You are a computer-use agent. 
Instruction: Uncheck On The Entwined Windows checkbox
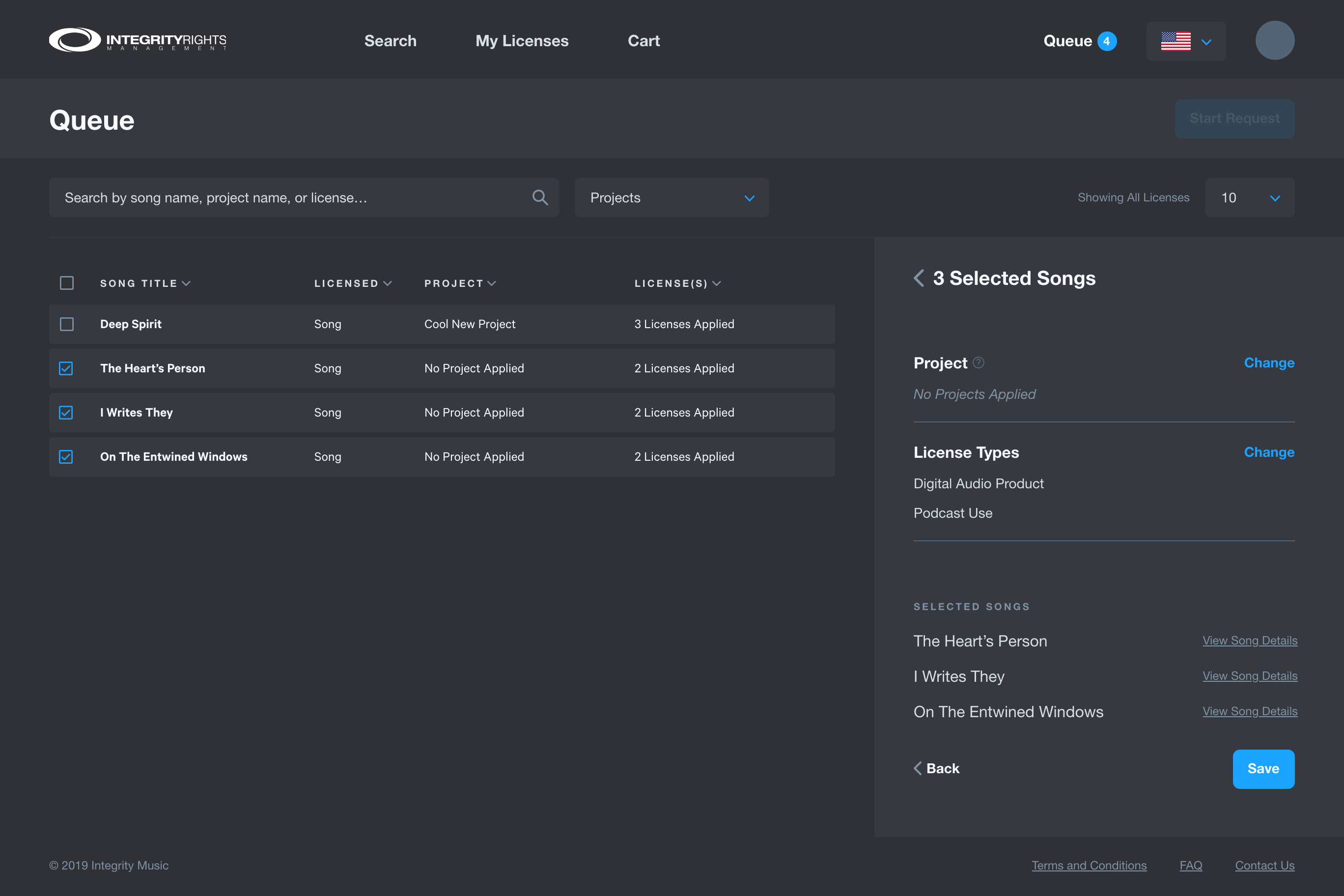(x=66, y=456)
